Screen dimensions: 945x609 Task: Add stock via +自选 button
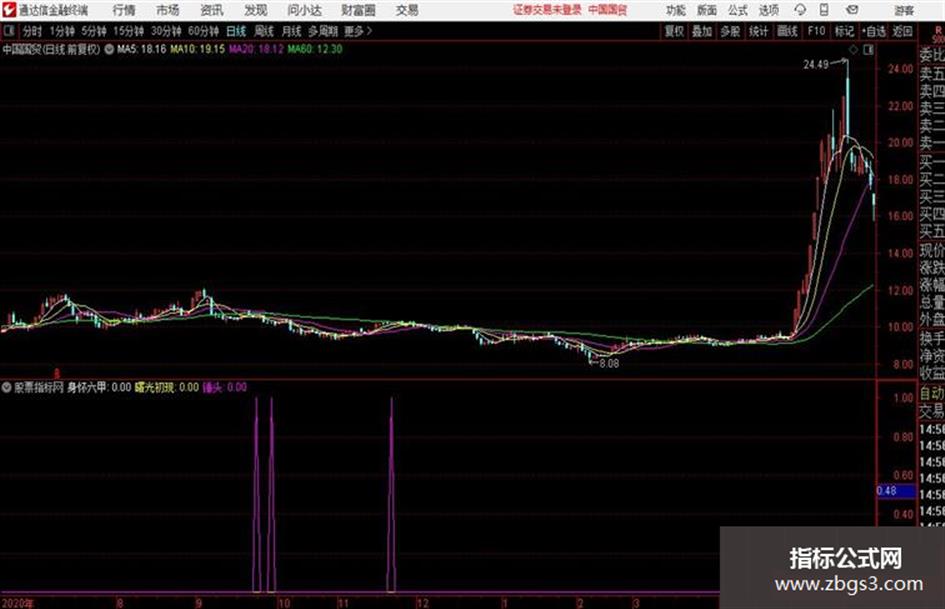874,31
